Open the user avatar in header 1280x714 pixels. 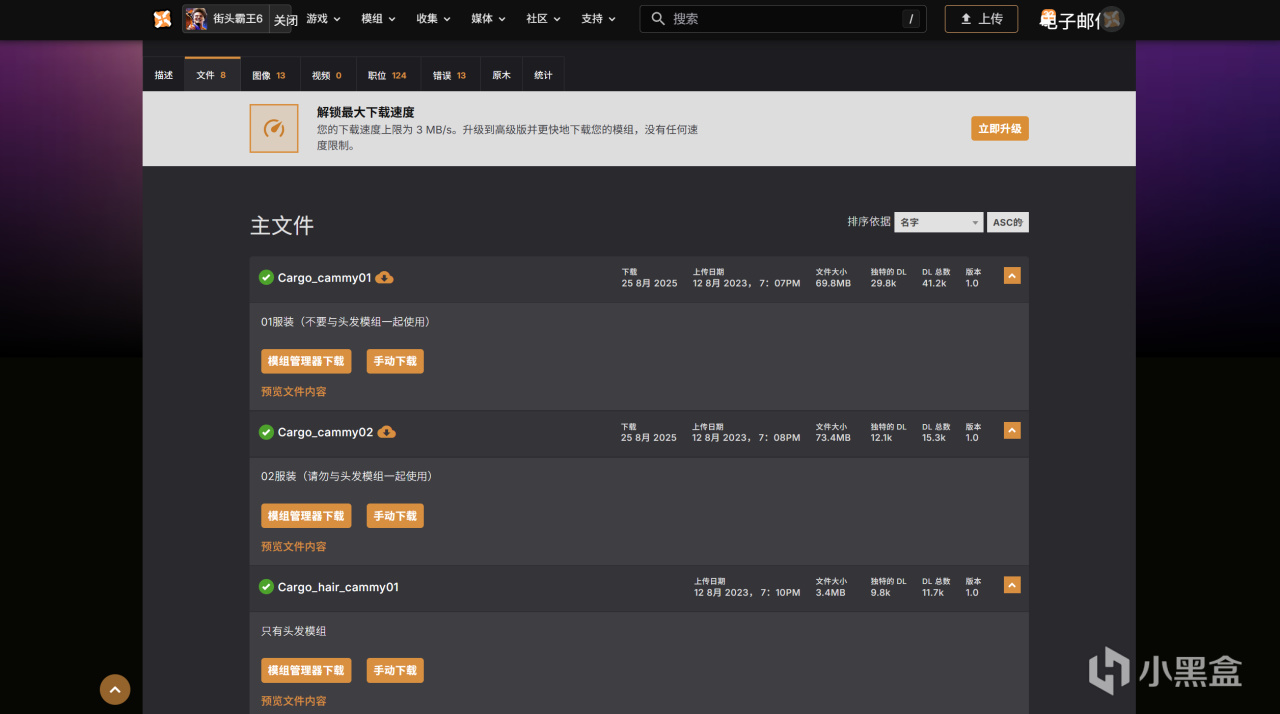(x=1111, y=19)
